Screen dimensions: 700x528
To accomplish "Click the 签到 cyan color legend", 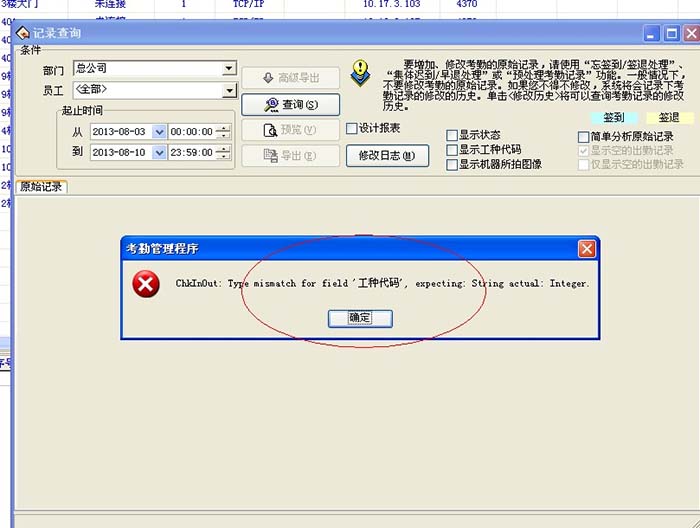I will [x=614, y=118].
